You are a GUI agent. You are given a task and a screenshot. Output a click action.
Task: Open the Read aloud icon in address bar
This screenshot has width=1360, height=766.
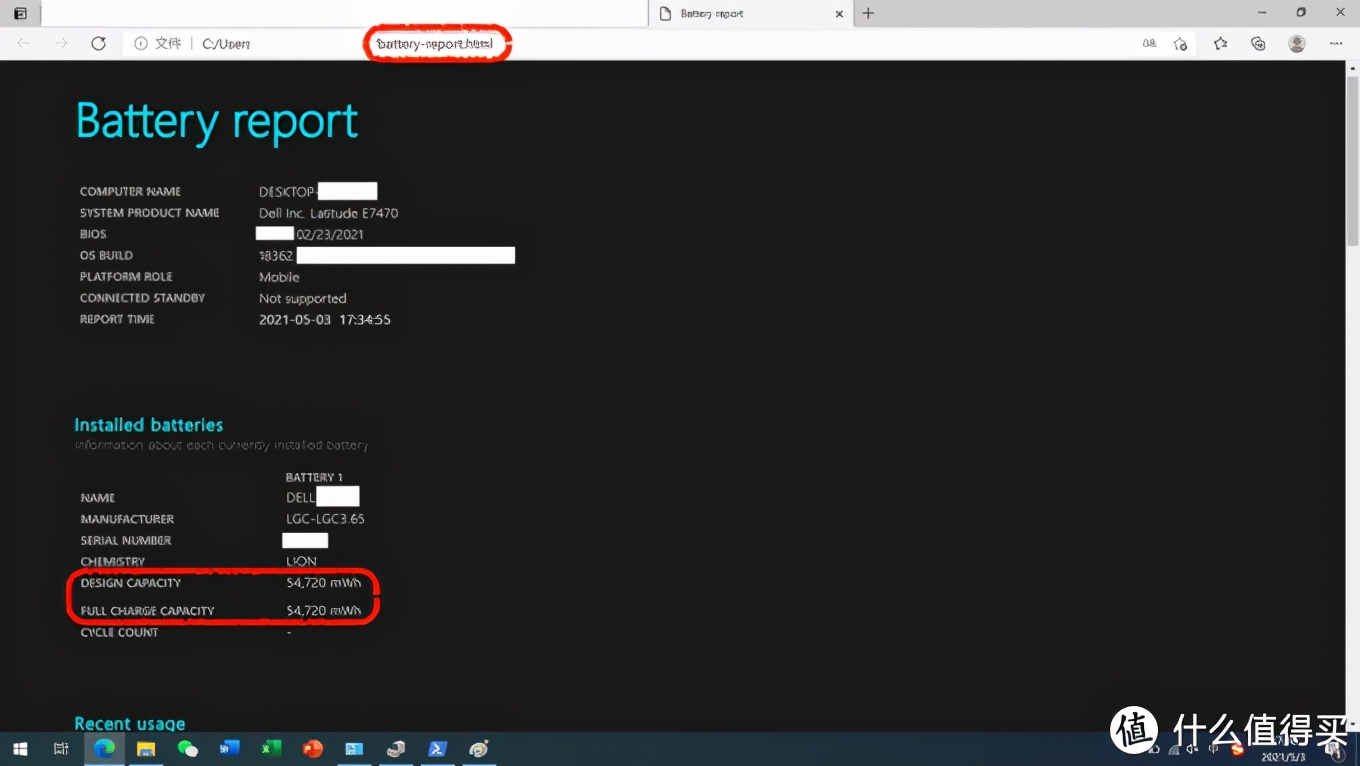click(1149, 43)
